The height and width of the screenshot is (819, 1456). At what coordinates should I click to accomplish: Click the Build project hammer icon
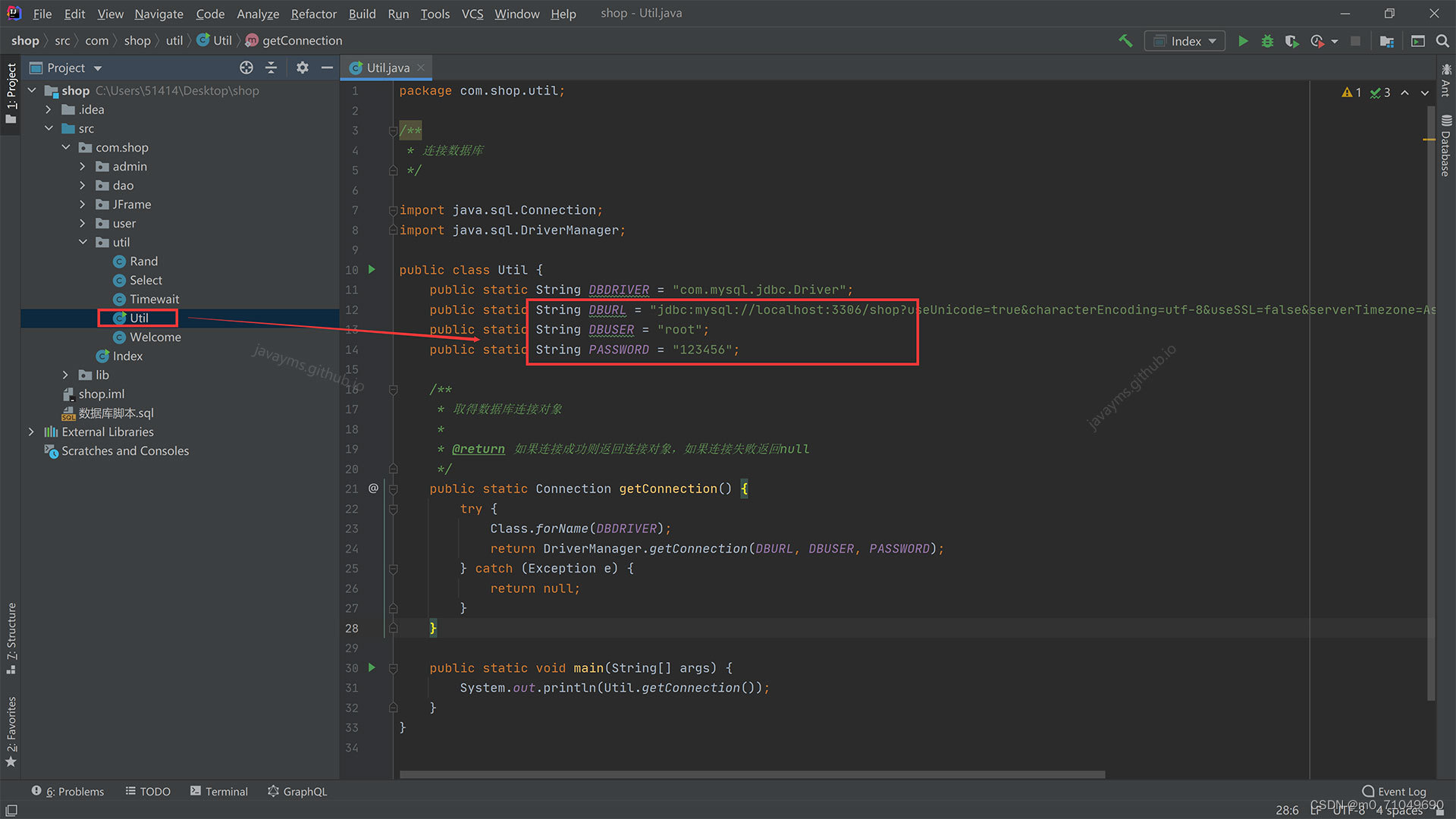pyautogui.click(x=1125, y=41)
